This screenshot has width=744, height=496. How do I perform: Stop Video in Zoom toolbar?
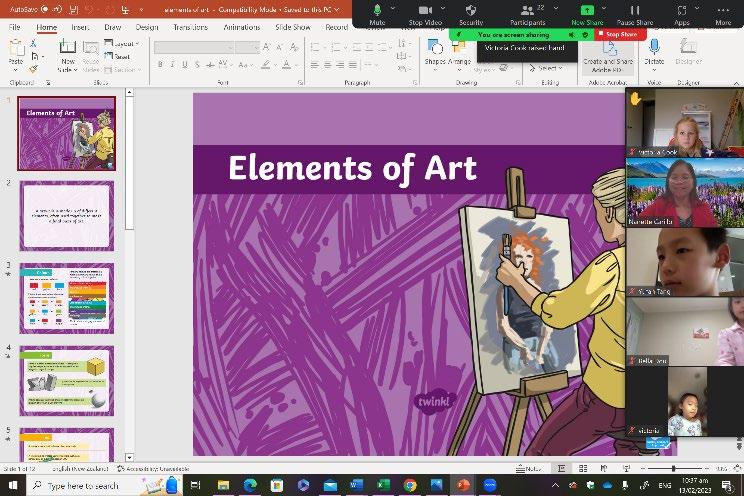pos(425,14)
